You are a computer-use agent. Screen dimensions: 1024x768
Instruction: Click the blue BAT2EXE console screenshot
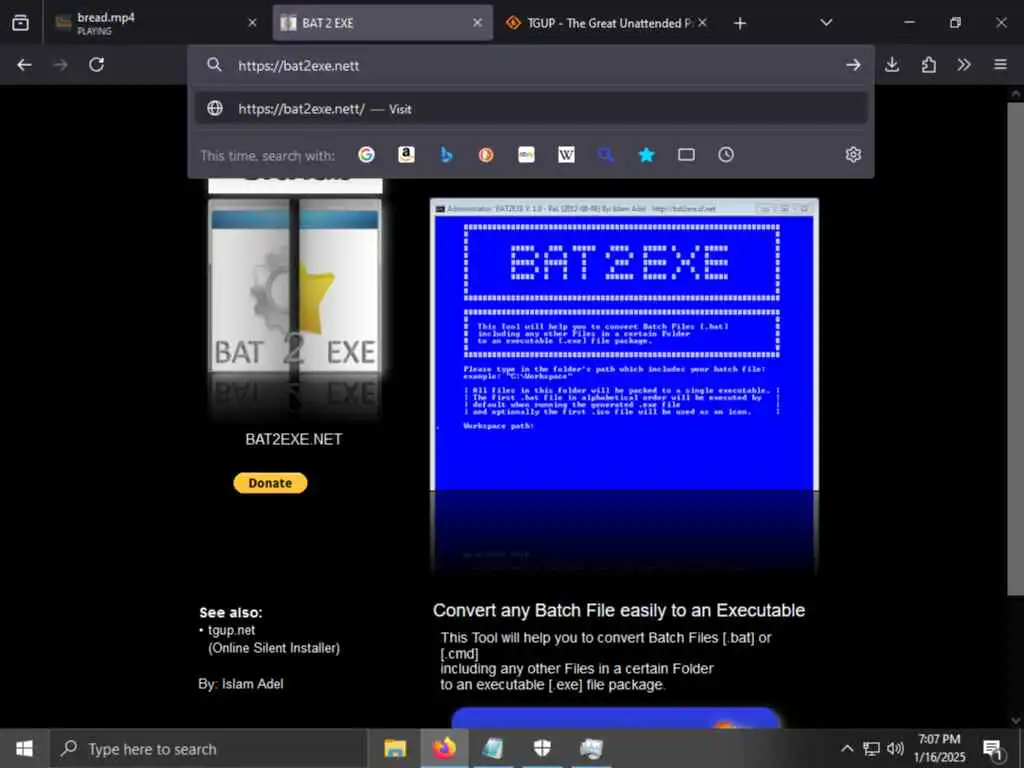pos(624,344)
